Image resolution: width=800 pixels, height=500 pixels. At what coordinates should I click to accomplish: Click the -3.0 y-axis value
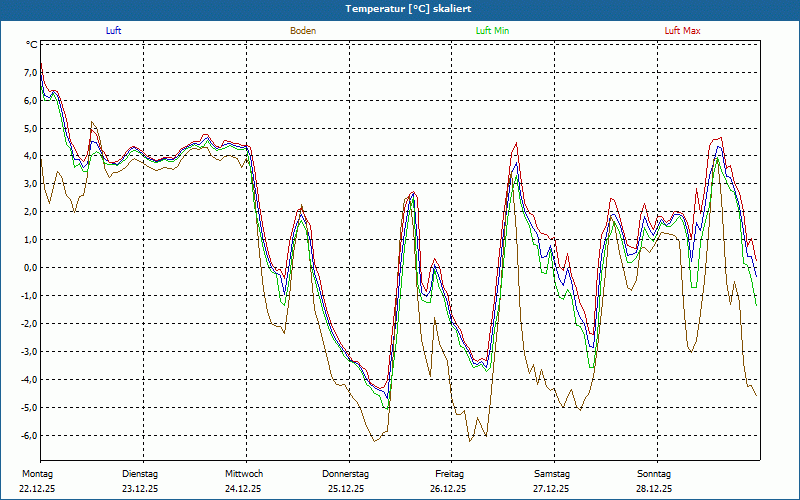pyautogui.click(x=27, y=352)
